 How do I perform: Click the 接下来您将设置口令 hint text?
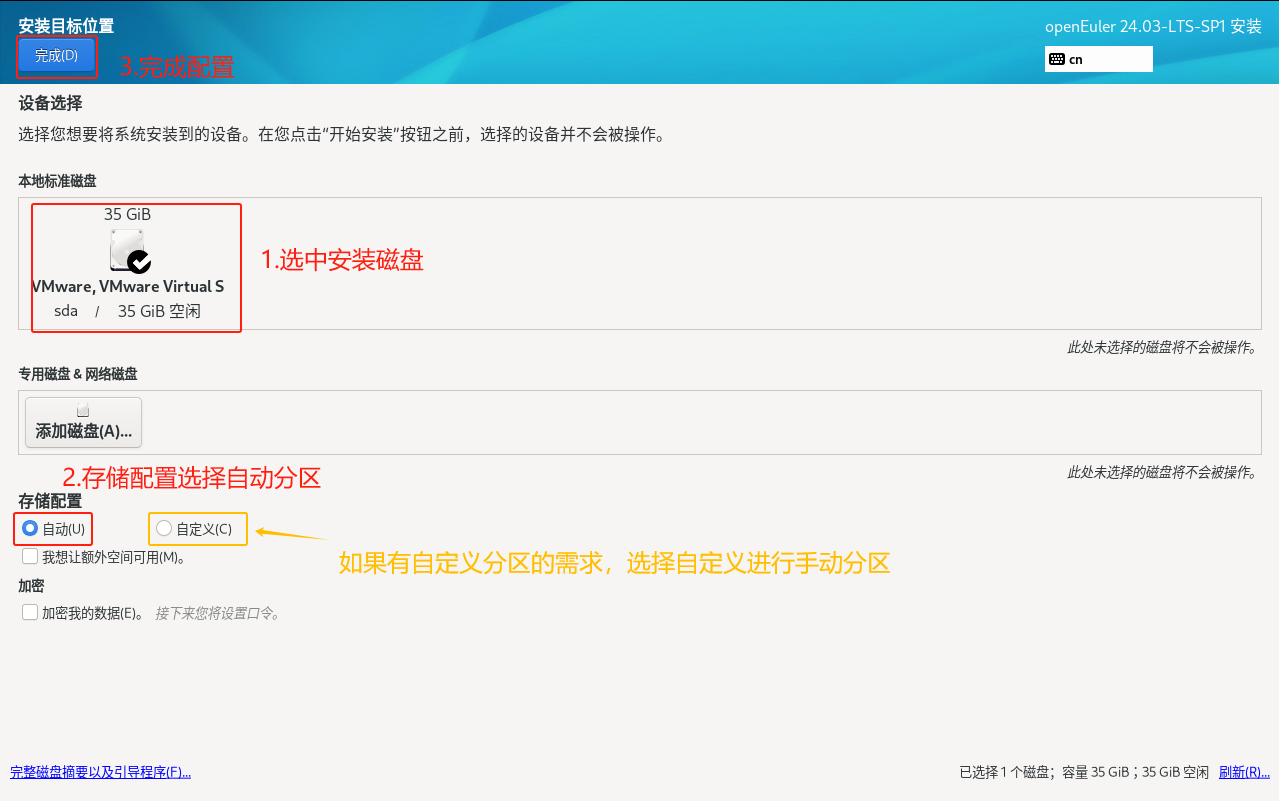pos(217,613)
